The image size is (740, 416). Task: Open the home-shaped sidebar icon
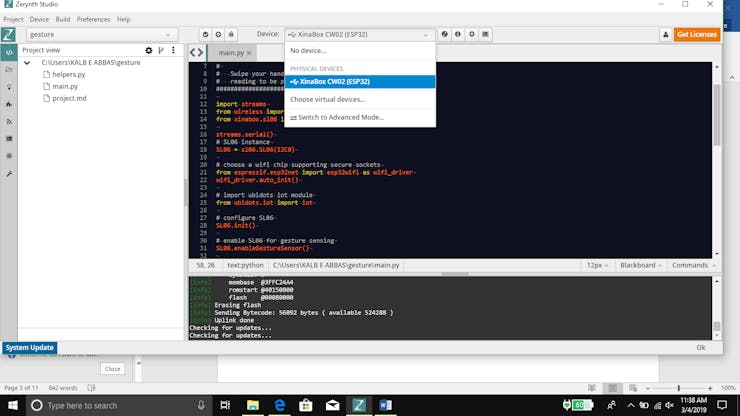9,104
